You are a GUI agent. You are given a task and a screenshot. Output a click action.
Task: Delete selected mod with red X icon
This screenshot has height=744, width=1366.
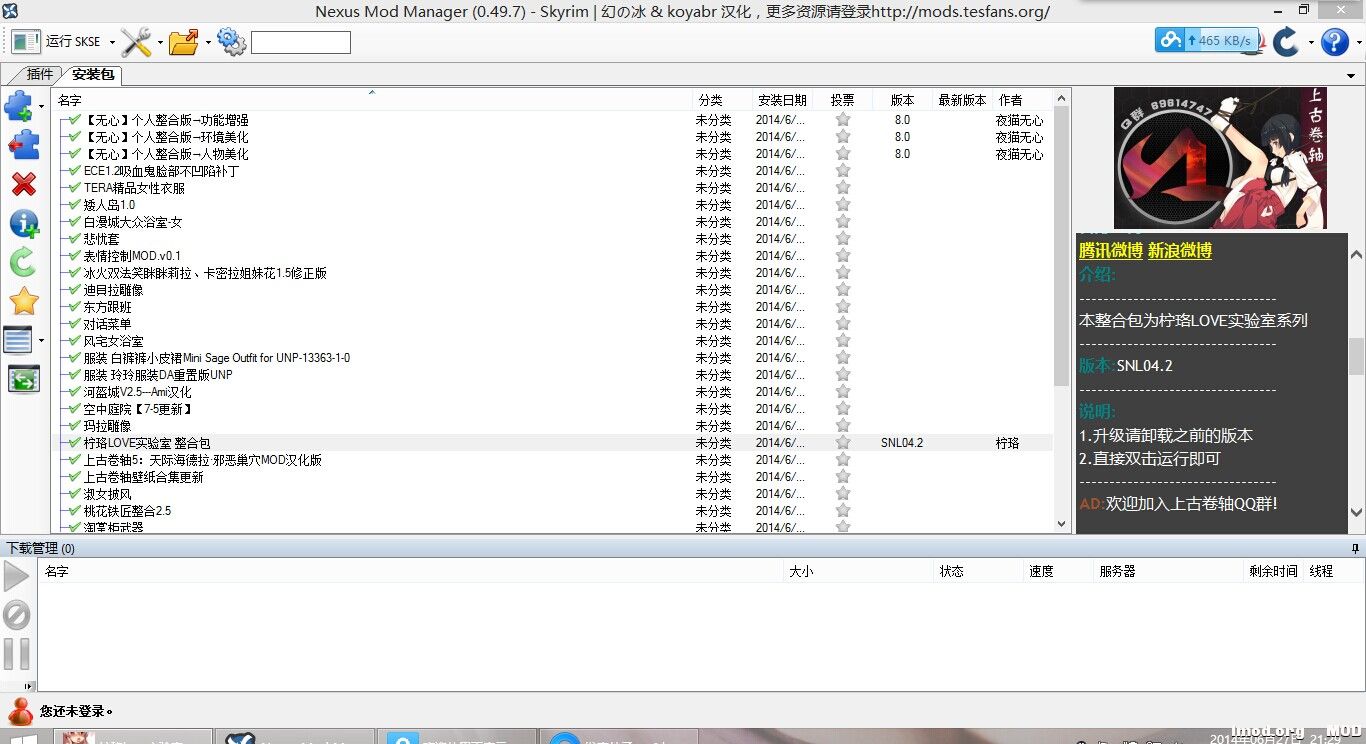tap(23, 184)
